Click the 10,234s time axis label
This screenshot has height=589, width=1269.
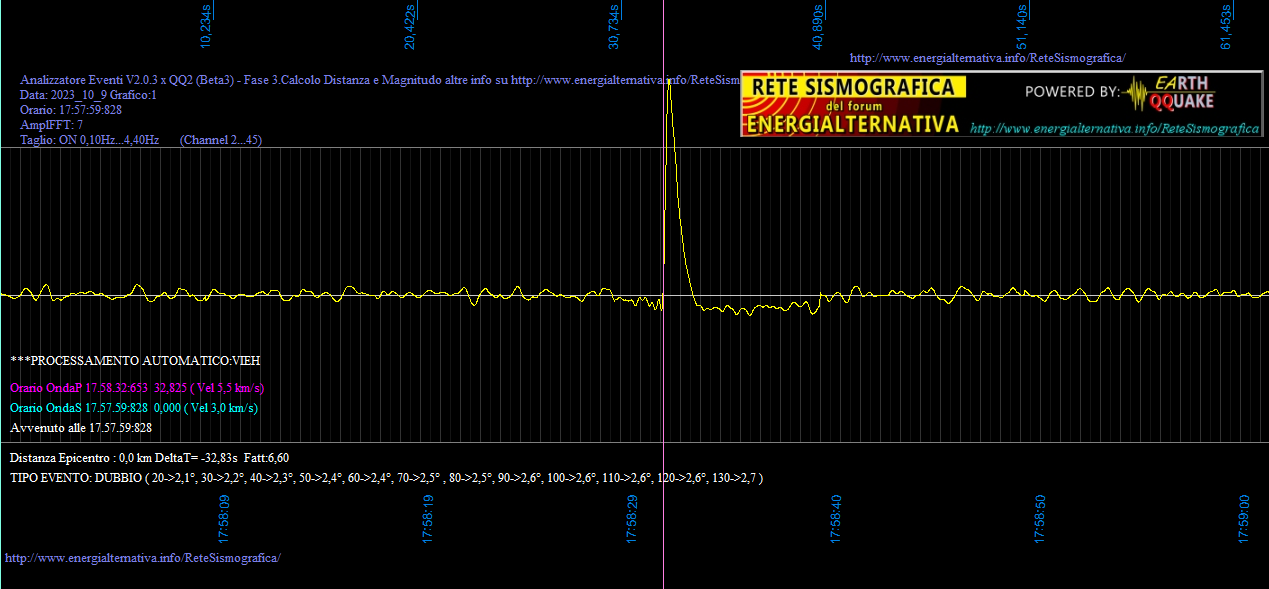click(206, 27)
